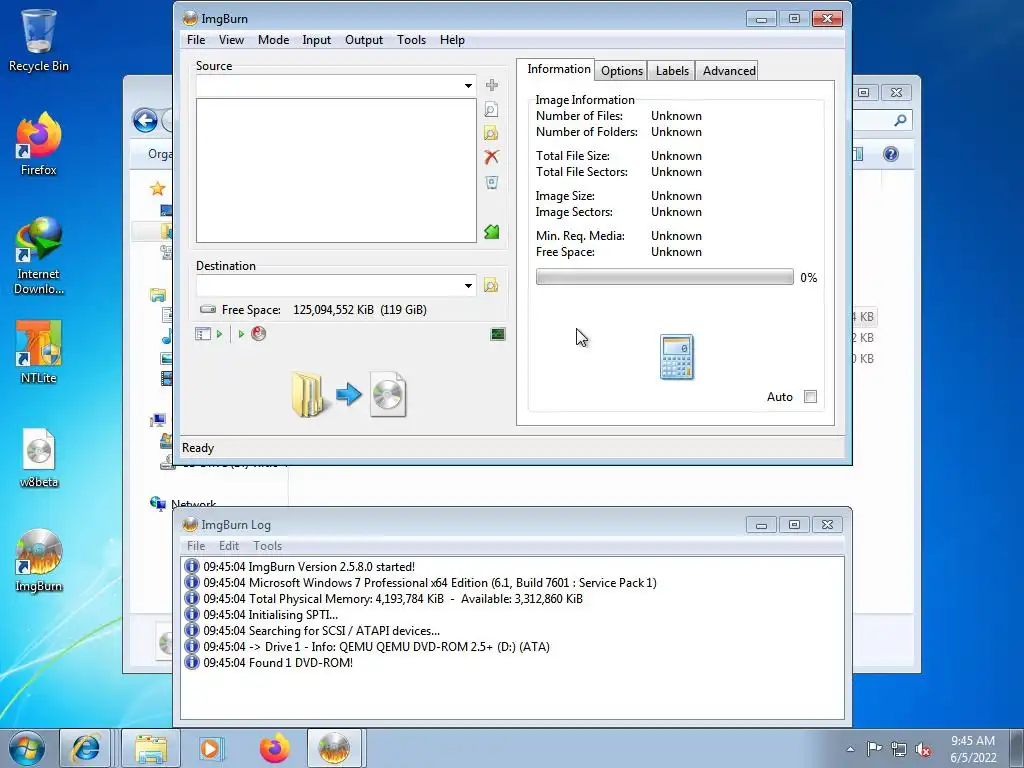Image resolution: width=1024 pixels, height=768 pixels.
Task: Switch to the Advanced tab
Action: click(729, 71)
